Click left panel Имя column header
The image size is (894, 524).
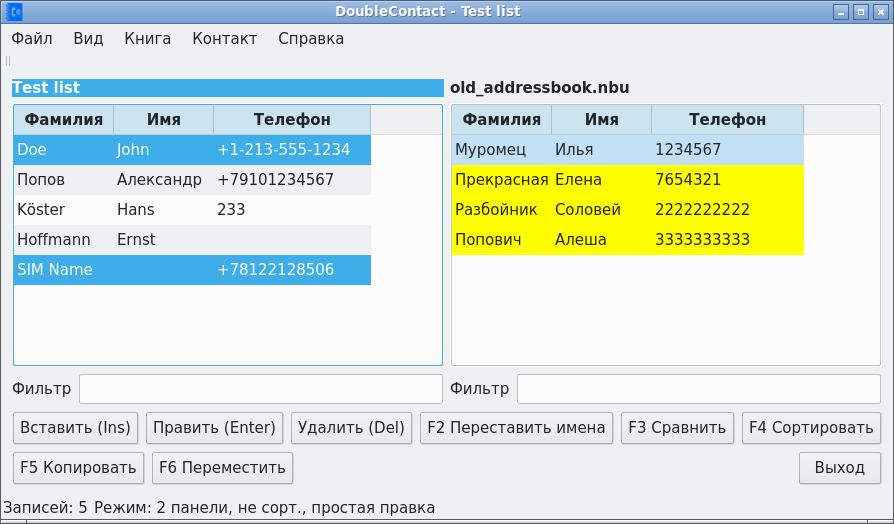(x=164, y=120)
